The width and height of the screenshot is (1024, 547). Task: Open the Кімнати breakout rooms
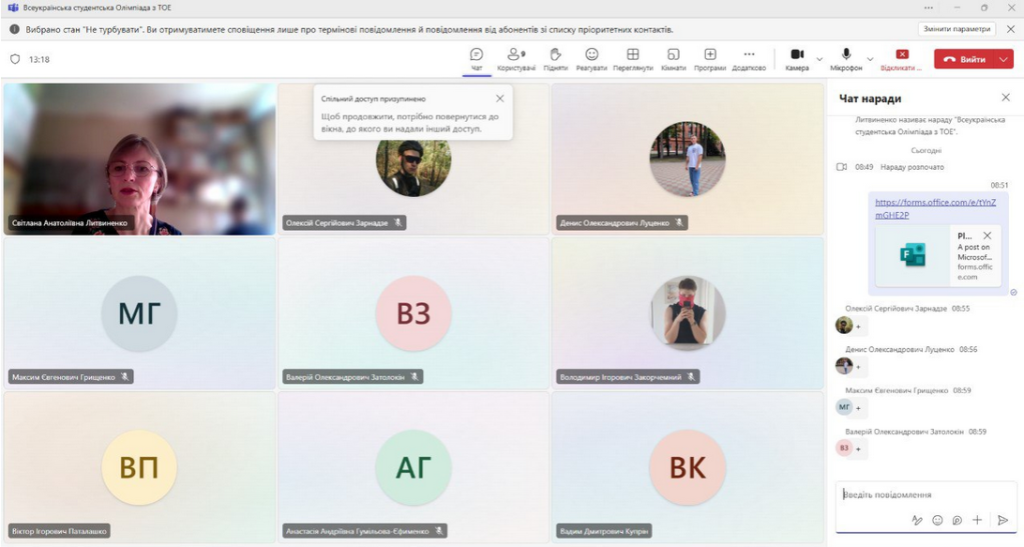673,59
